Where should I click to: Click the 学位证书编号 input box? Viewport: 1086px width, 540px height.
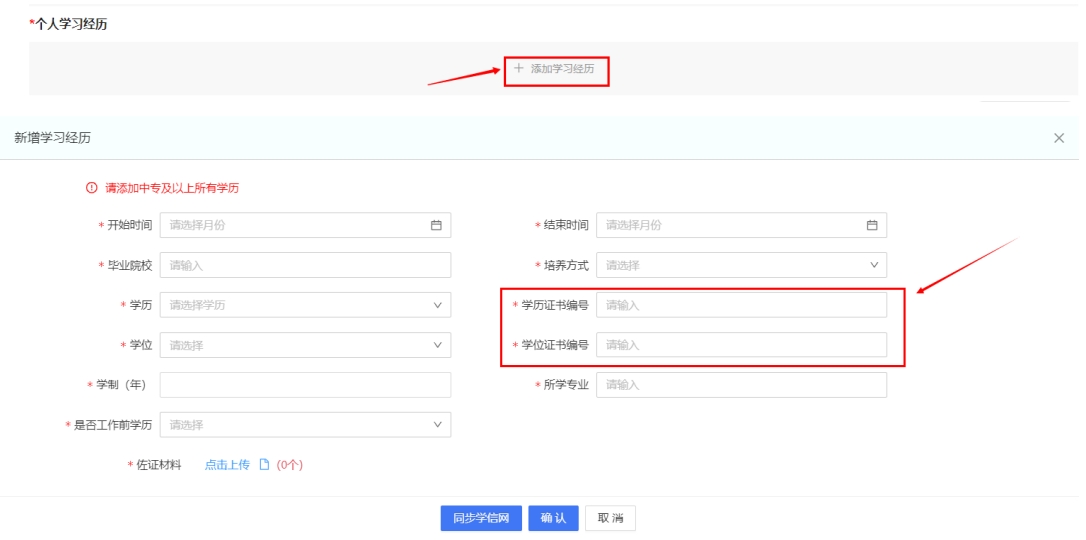click(x=741, y=345)
